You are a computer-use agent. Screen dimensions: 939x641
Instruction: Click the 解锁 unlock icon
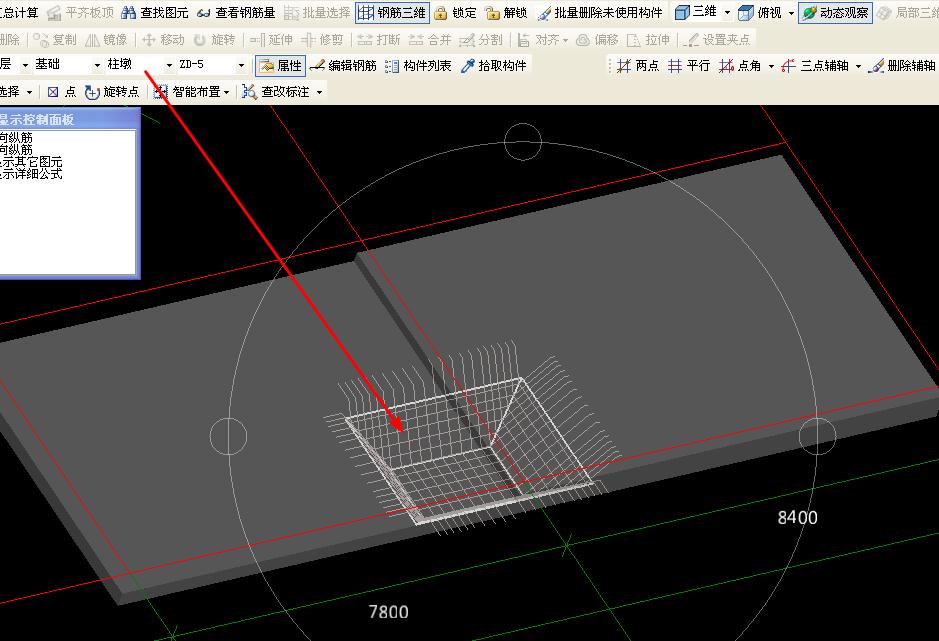pyautogui.click(x=507, y=13)
